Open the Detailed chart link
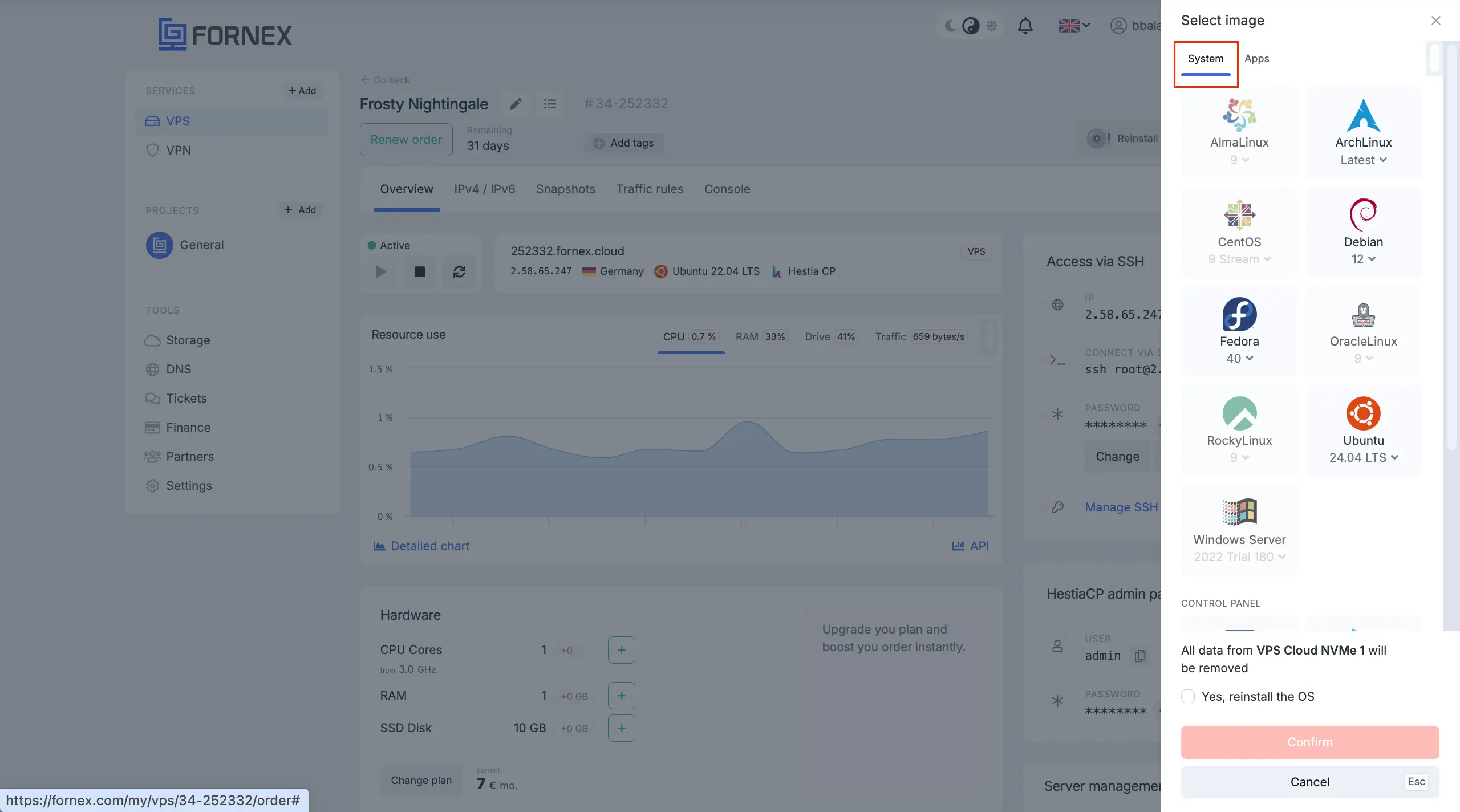Image resolution: width=1460 pixels, height=812 pixels. pyautogui.click(x=421, y=546)
